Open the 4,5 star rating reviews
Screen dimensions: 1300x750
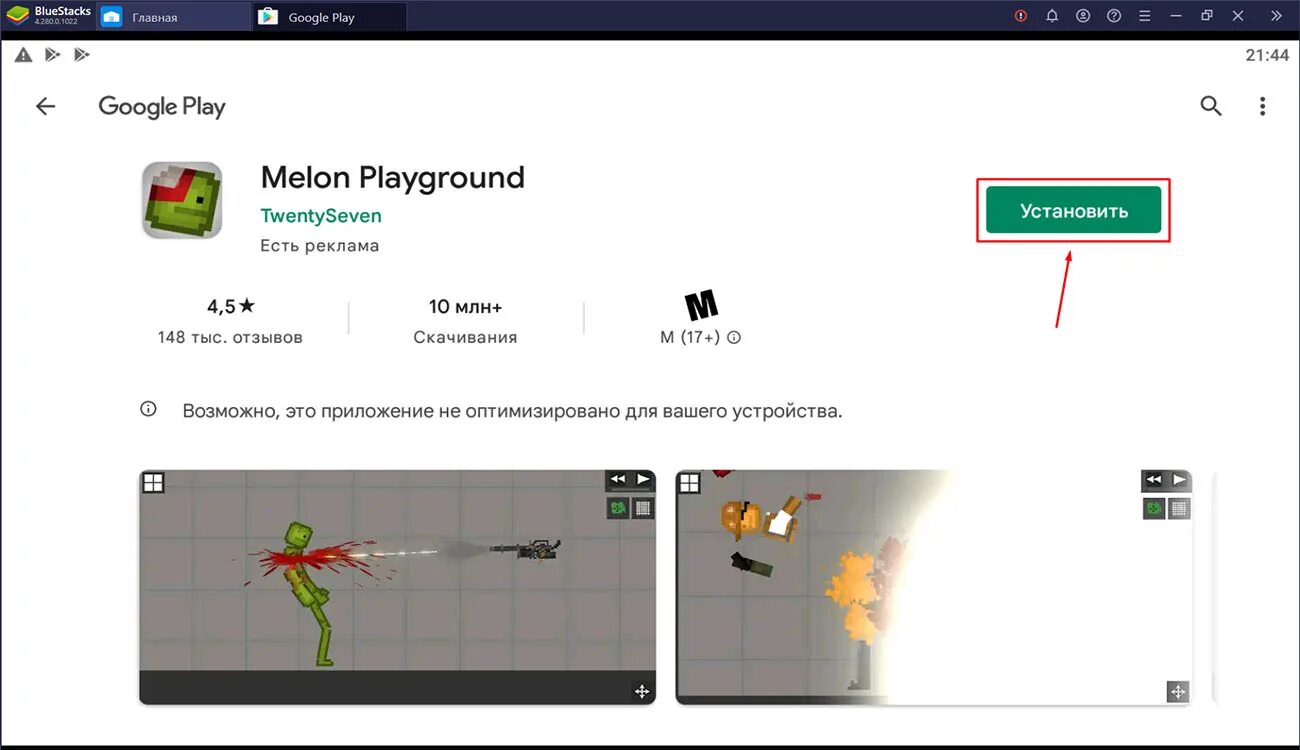pos(231,306)
